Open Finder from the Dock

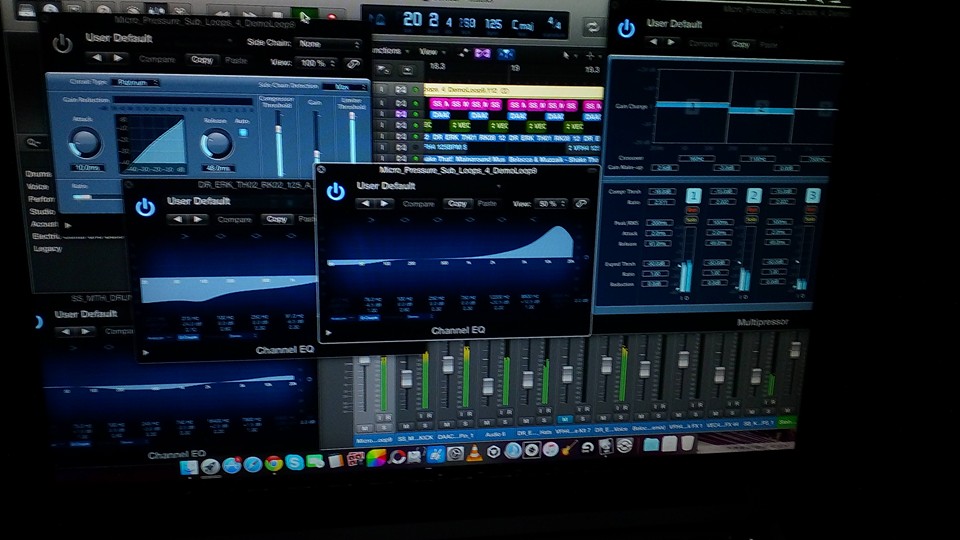(190, 468)
